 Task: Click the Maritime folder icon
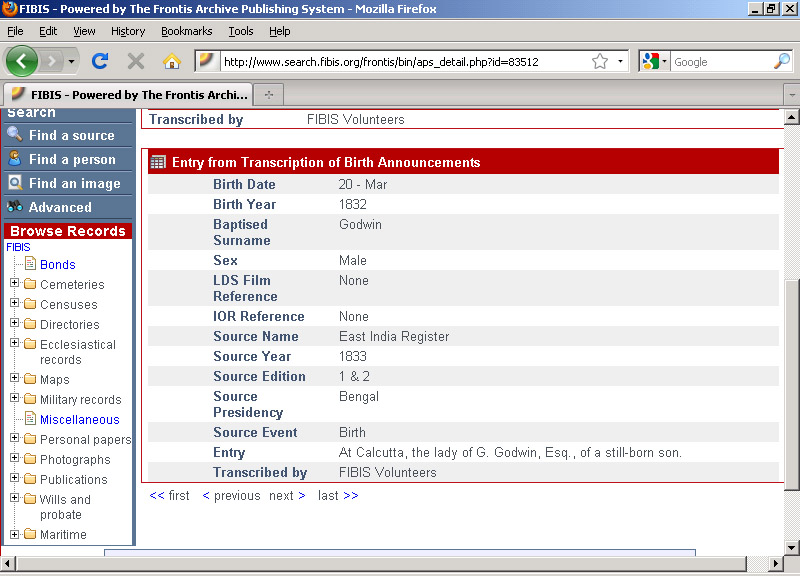(30, 534)
